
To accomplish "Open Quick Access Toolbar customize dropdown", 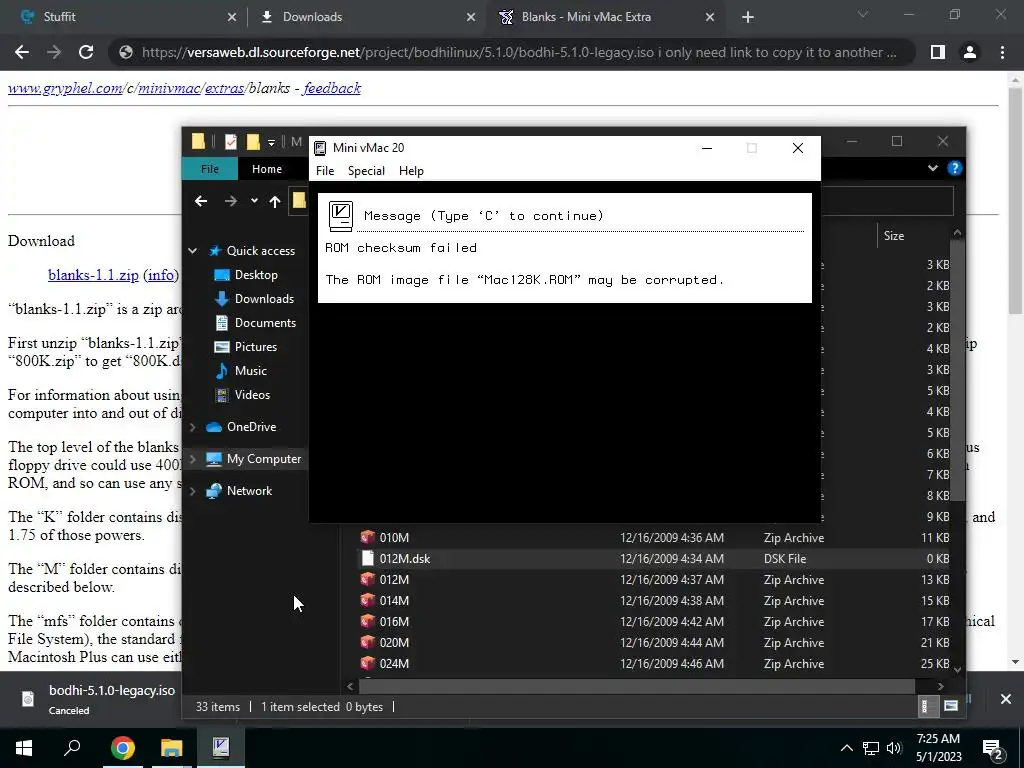I will pyautogui.click(x=271, y=142).
